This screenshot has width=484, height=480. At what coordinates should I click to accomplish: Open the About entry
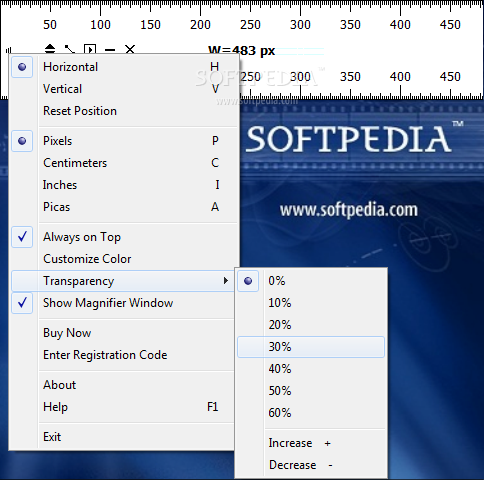pyautogui.click(x=123, y=385)
